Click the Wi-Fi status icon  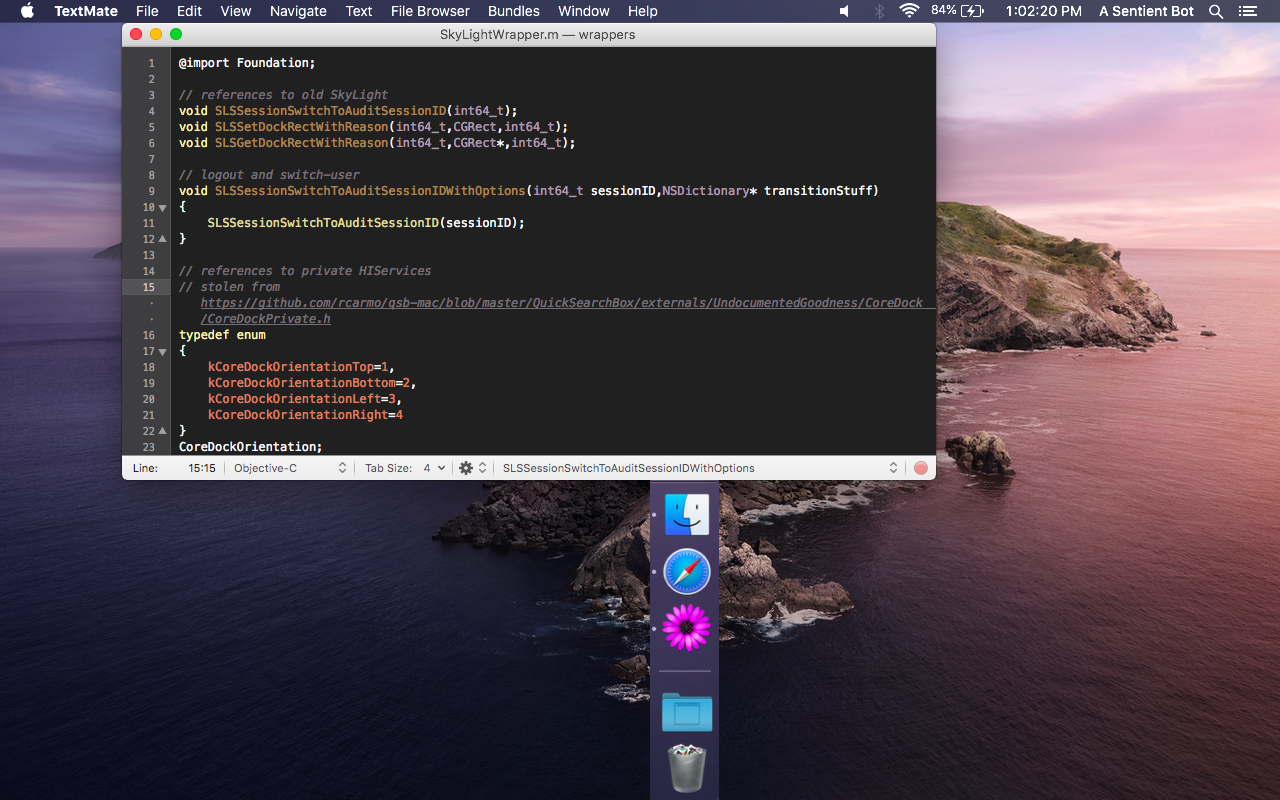(909, 11)
